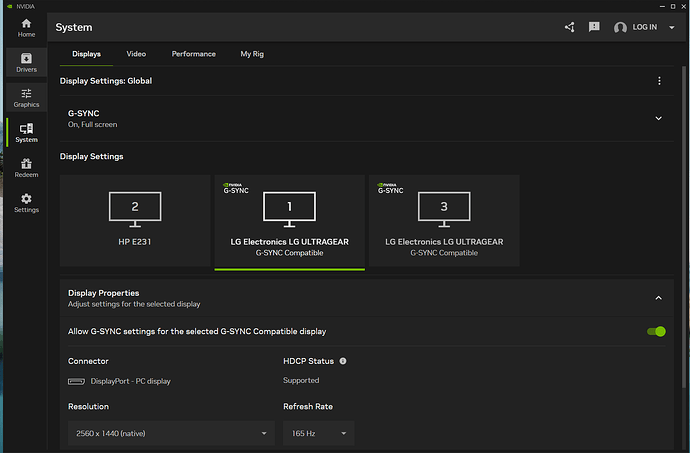Viewport: 690px width, 453px height.
Task: Click the LOG IN button
Action: pyautogui.click(x=645, y=27)
